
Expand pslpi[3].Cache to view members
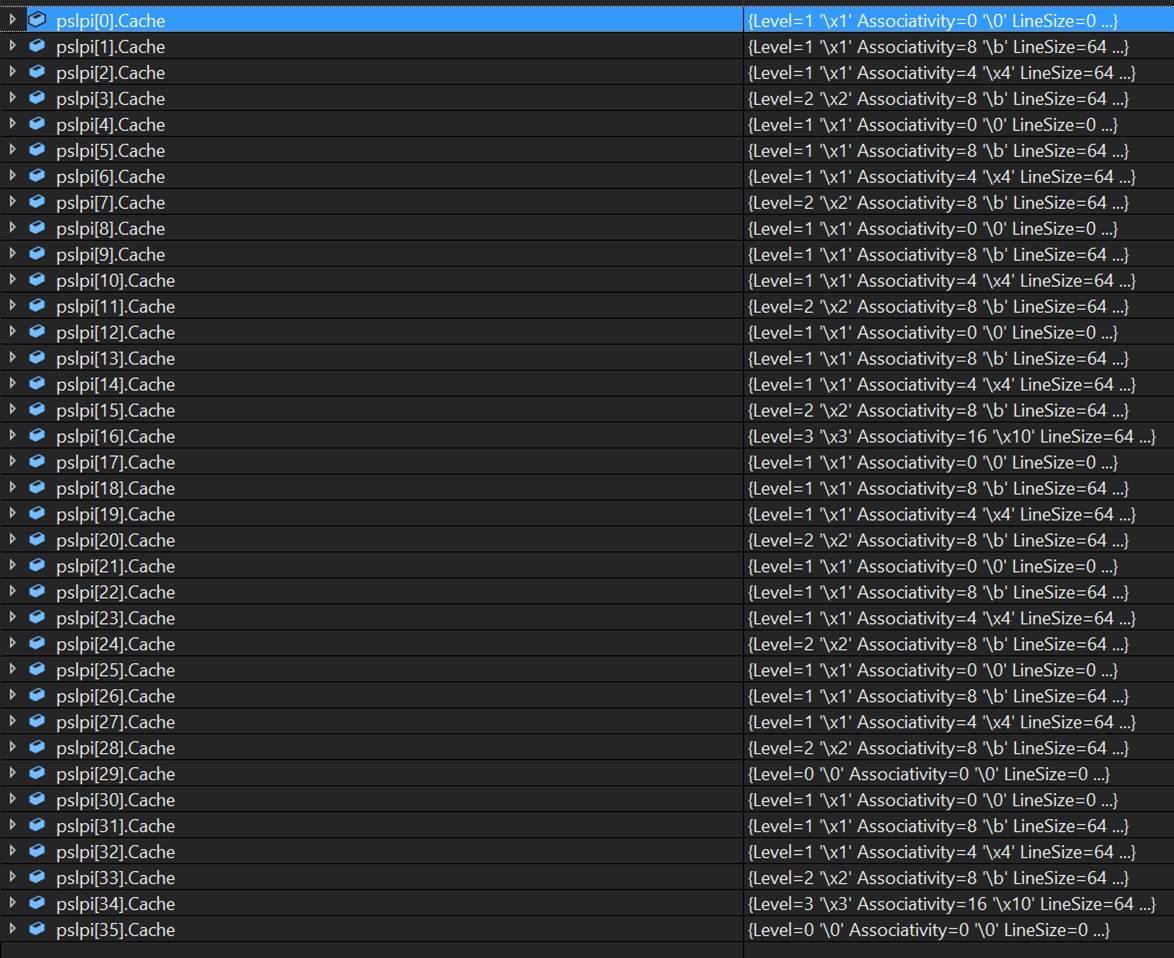tap(10, 98)
